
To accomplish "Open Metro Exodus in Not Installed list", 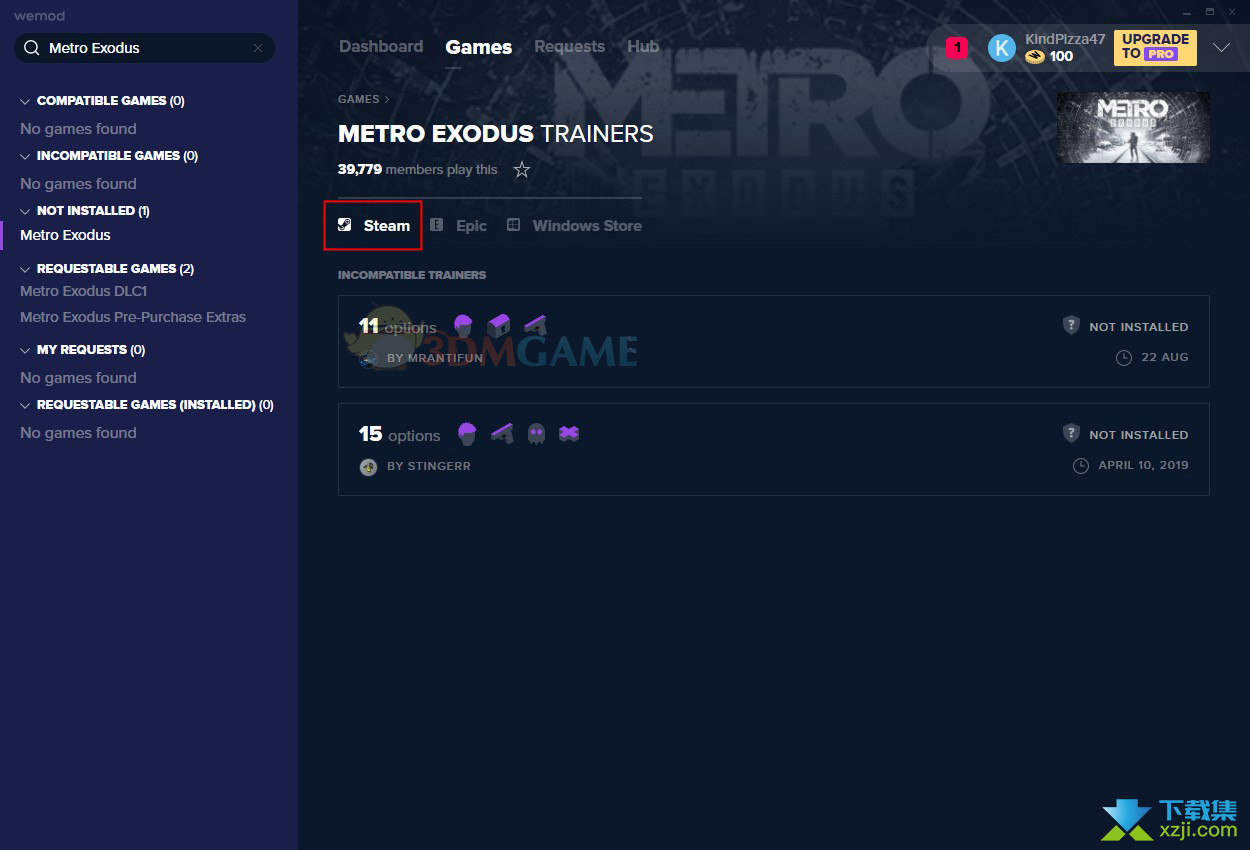I will pyautogui.click(x=65, y=235).
